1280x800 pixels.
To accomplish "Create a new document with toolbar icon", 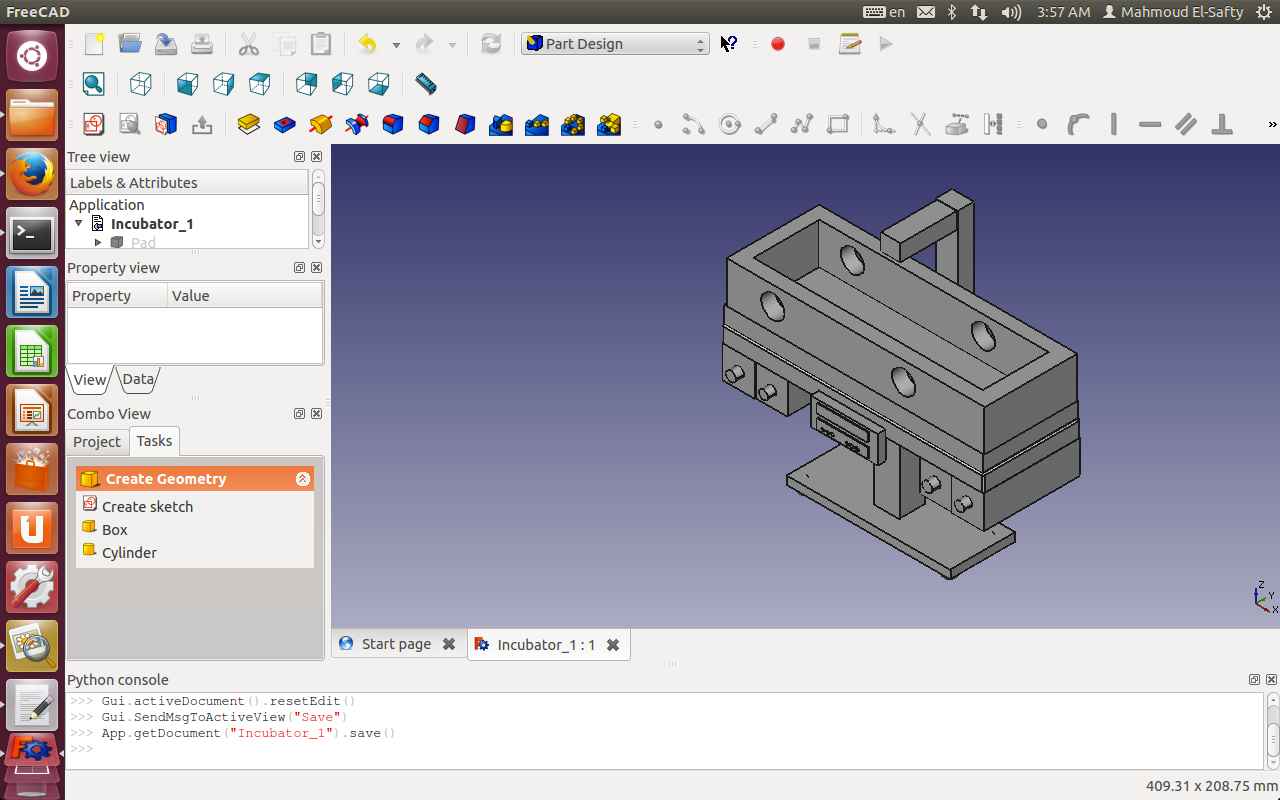I will [x=94, y=44].
